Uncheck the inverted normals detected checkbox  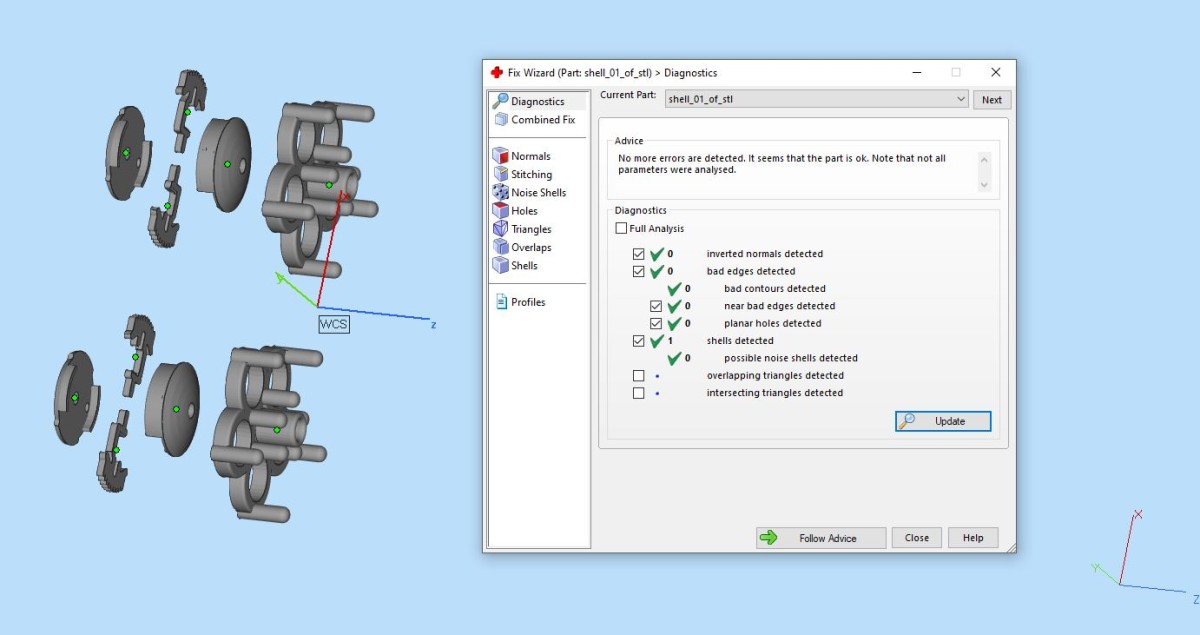(x=639, y=254)
